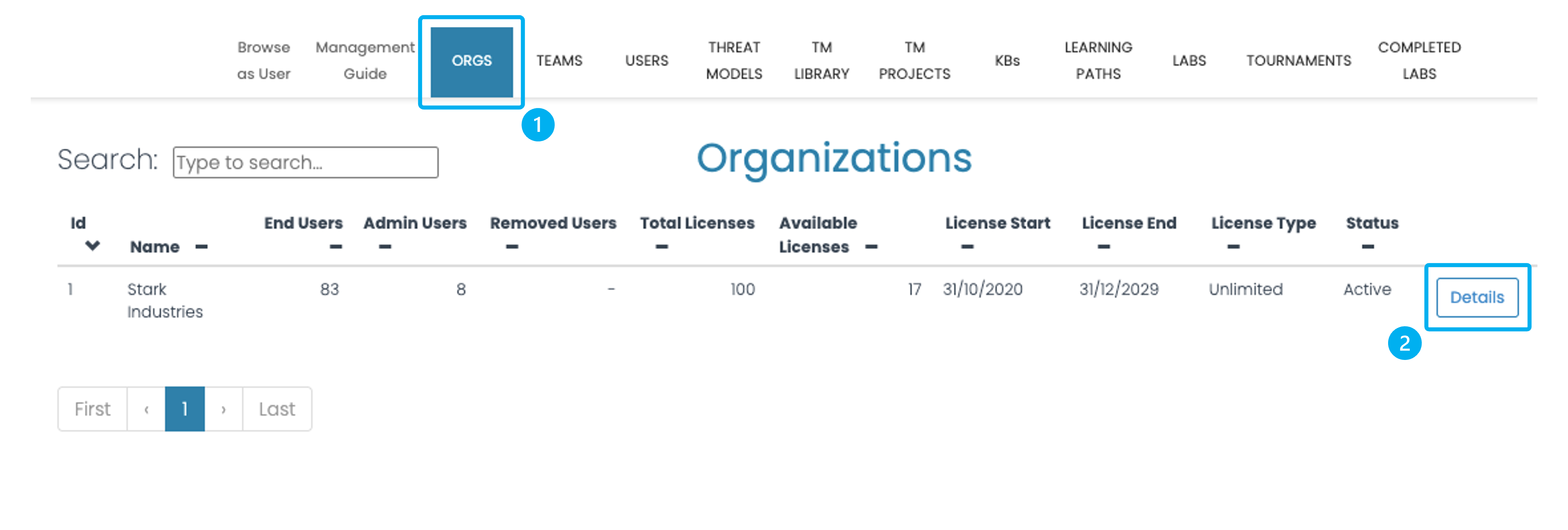1568x530 pixels.
Task: Open the TOURNAMENTS tab
Action: 1299,61
